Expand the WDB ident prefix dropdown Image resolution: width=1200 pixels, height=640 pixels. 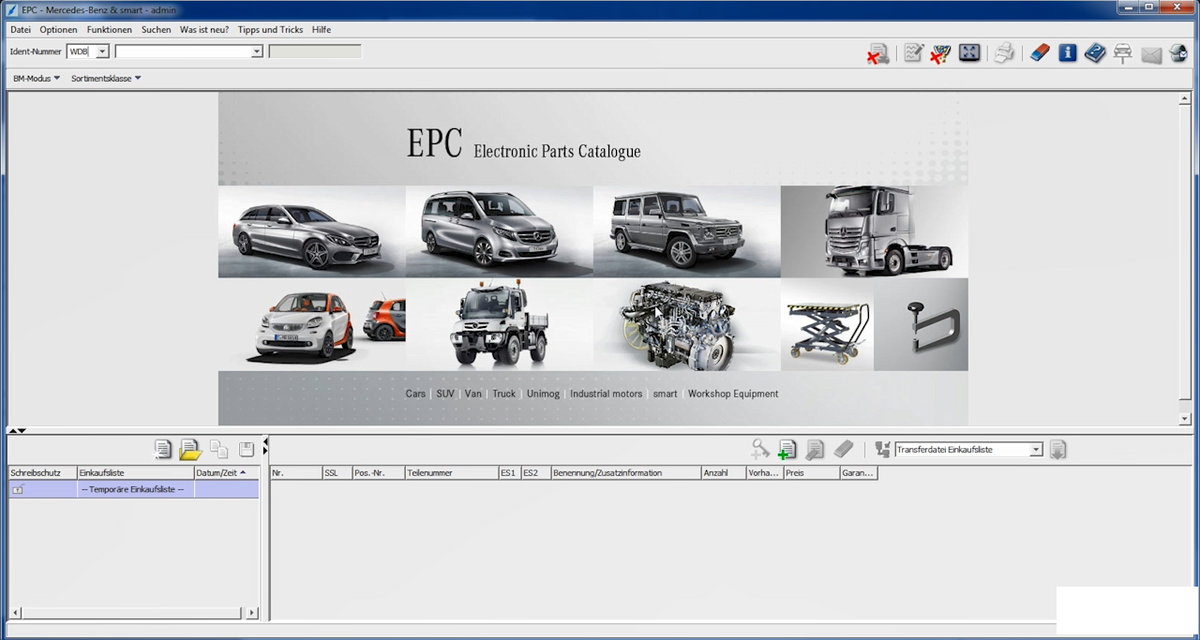[102, 51]
